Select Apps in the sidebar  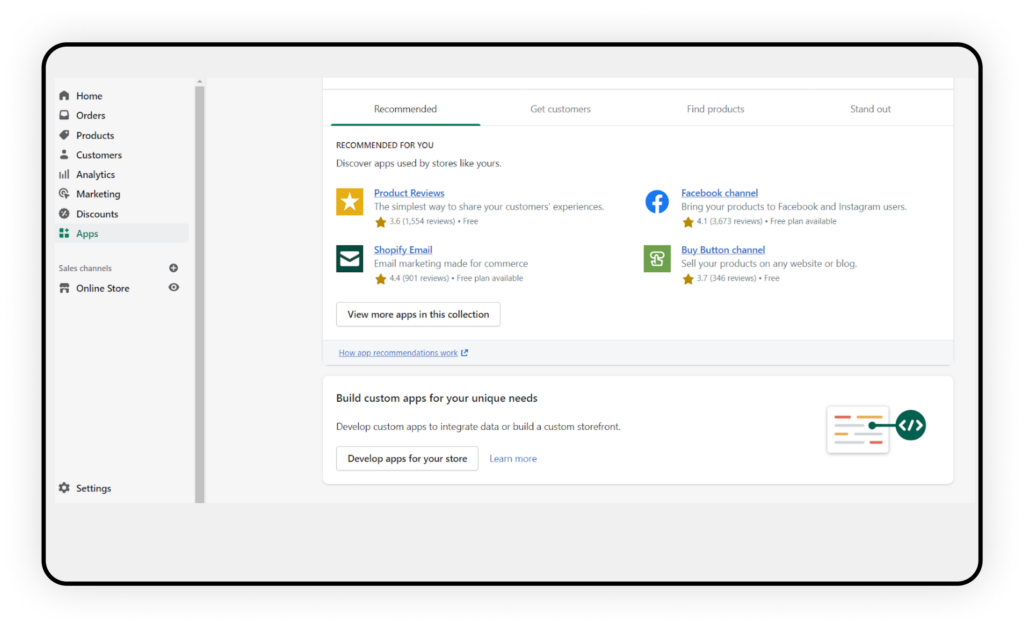click(x=121, y=233)
